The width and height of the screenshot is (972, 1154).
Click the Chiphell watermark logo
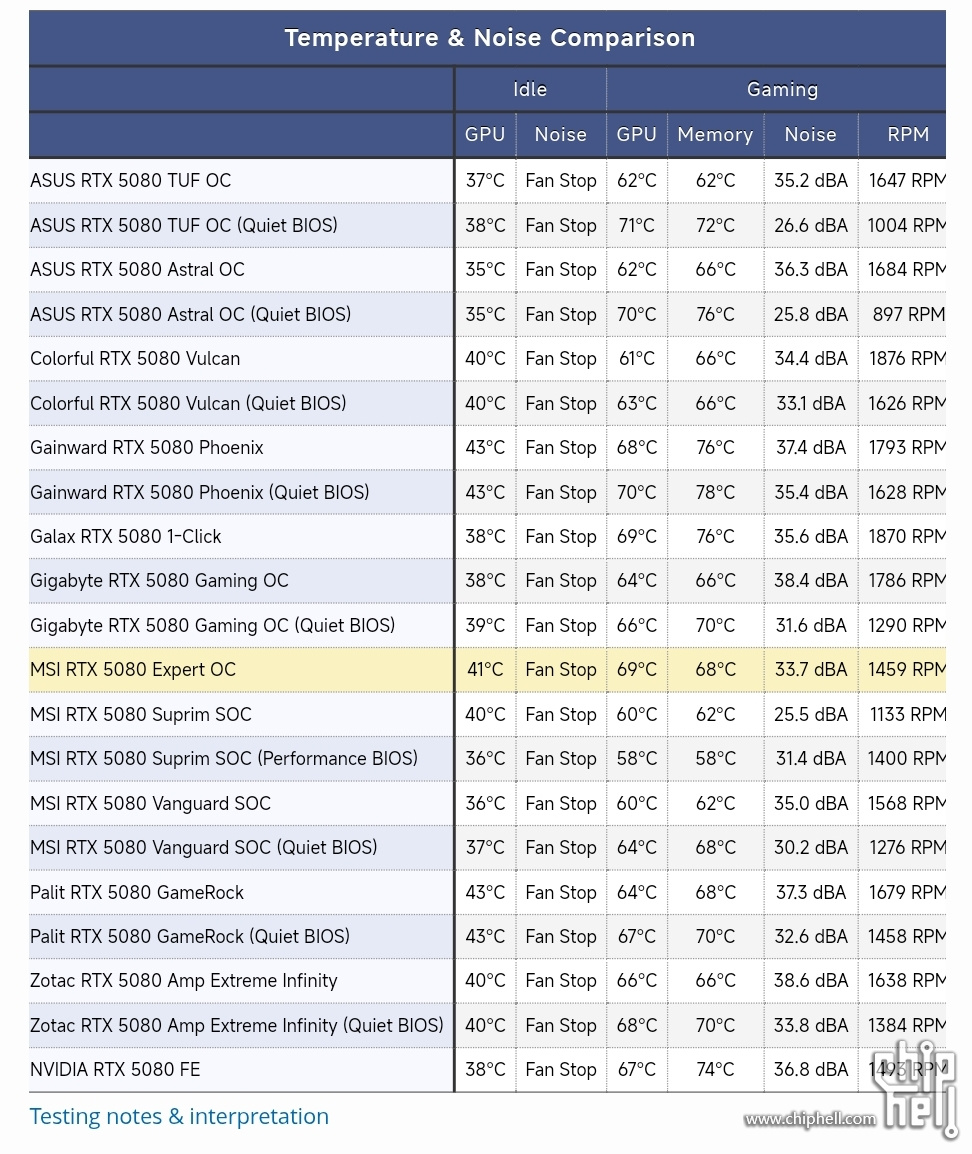tap(920, 1087)
